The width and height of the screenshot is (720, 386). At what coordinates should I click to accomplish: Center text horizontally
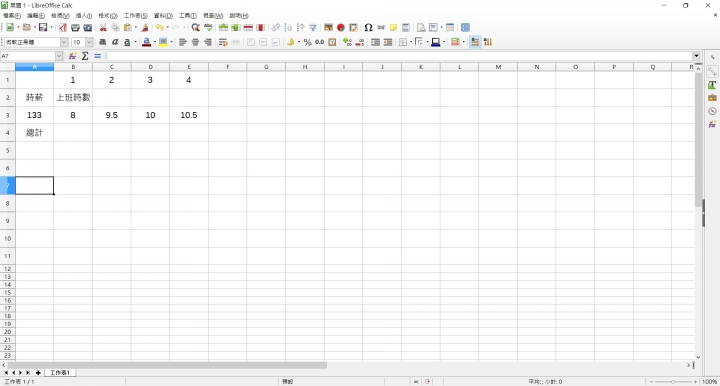click(195, 42)
